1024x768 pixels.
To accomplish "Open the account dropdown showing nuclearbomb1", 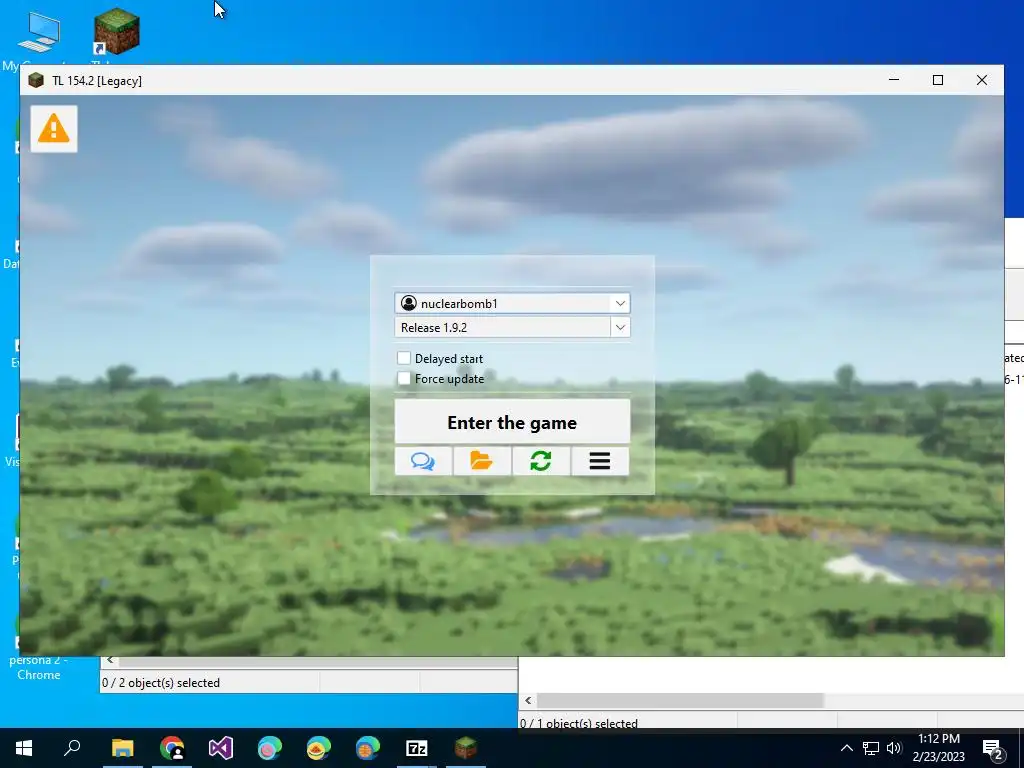I will point(512,303).
